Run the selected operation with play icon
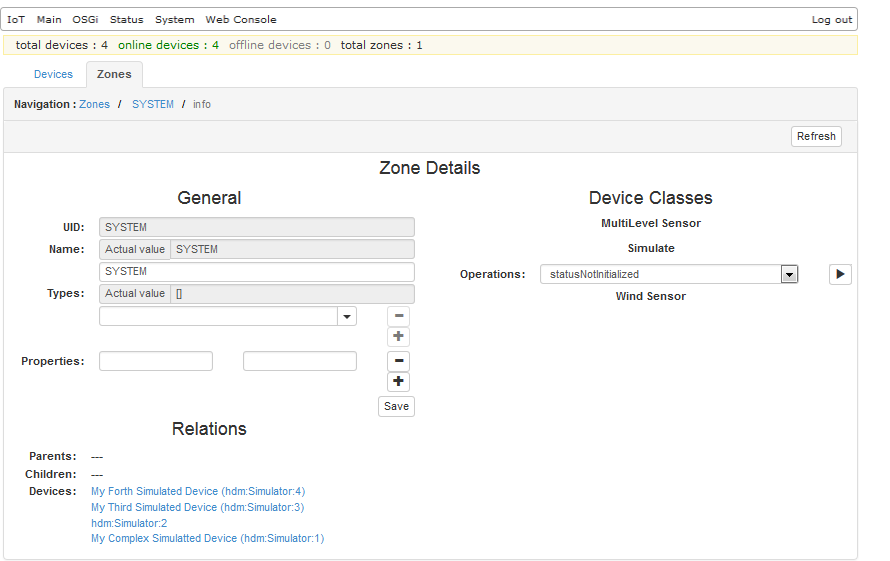 click(x=840, y=274)
